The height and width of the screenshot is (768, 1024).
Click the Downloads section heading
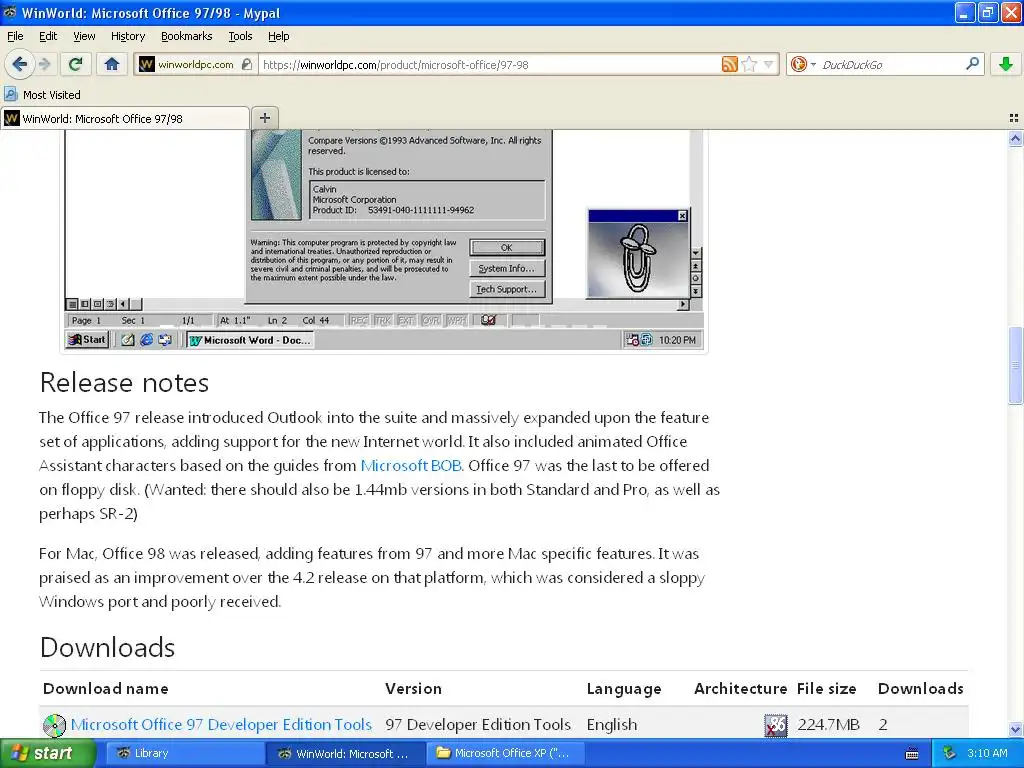107,647
